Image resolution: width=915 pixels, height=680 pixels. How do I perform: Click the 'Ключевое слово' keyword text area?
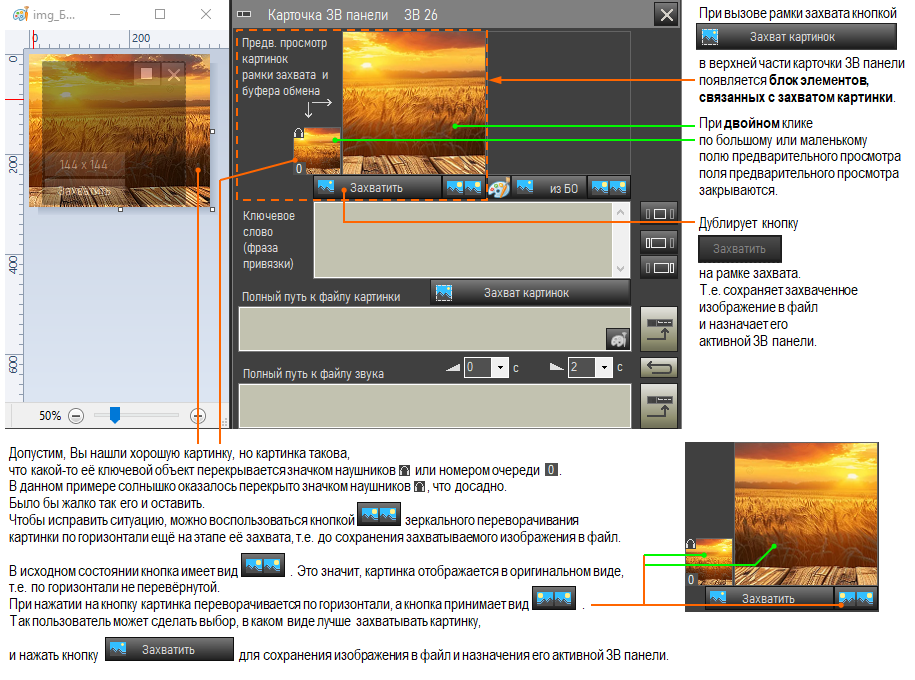pos(464,240)
